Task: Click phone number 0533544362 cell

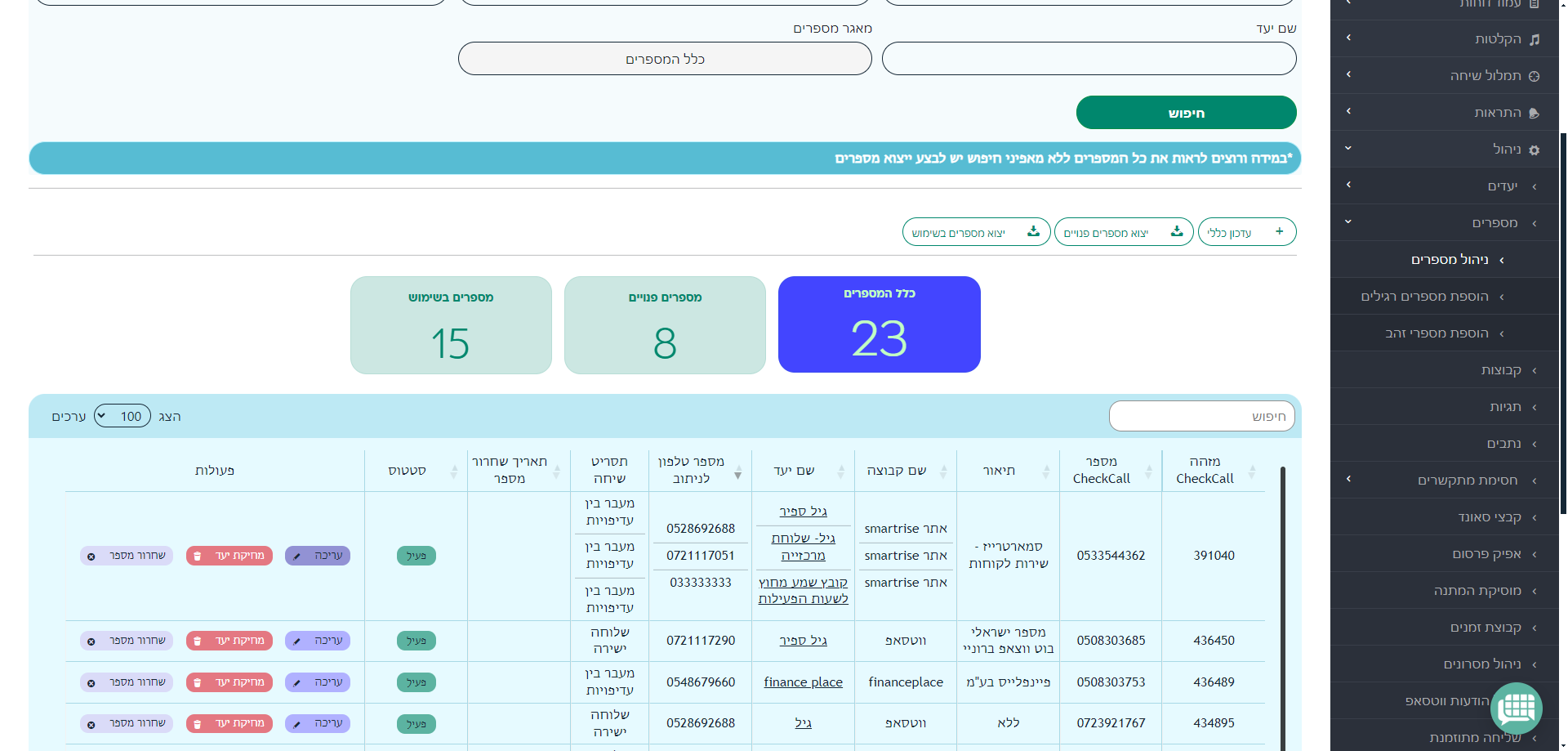Action: tap(1111, 556)
